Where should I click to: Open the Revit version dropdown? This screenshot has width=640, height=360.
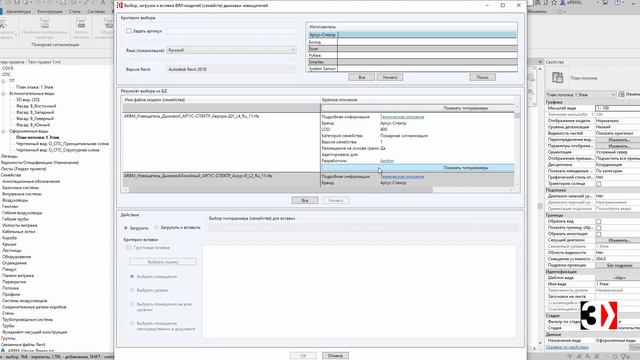coord(231,69)
